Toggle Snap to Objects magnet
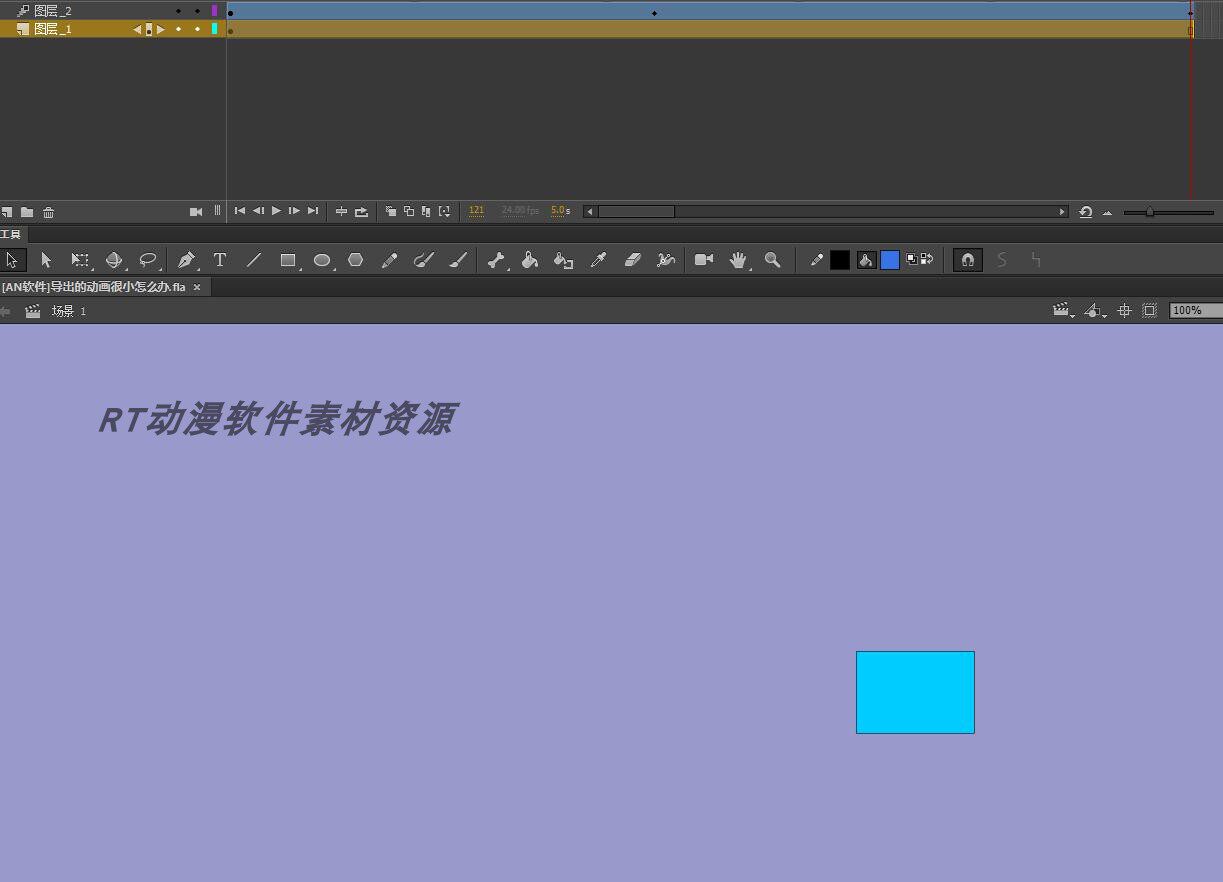1223x882 pixels. tap(967, 260)
